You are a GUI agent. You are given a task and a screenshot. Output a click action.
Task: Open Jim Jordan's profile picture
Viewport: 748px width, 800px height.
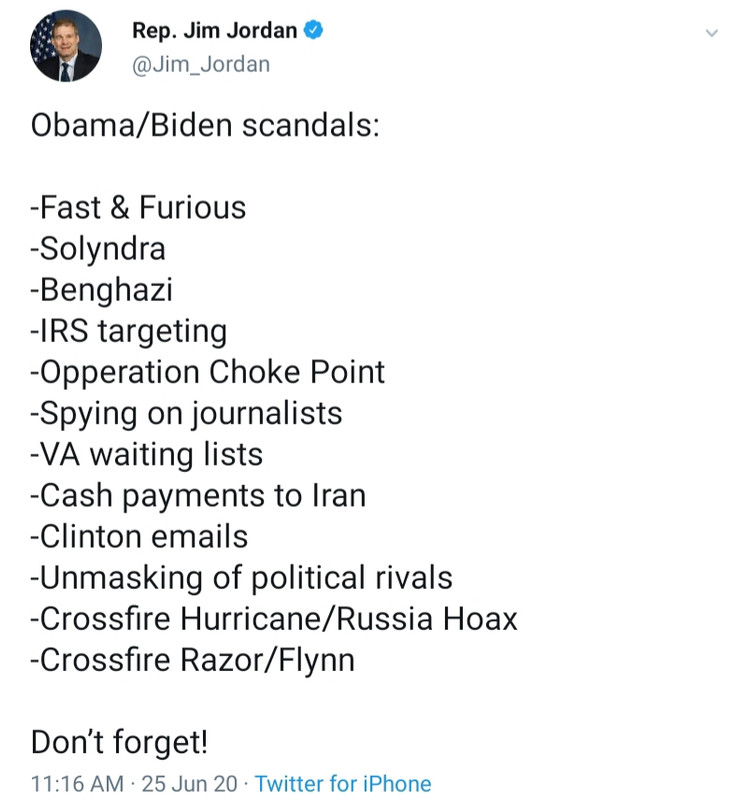[x=66, y=47]
